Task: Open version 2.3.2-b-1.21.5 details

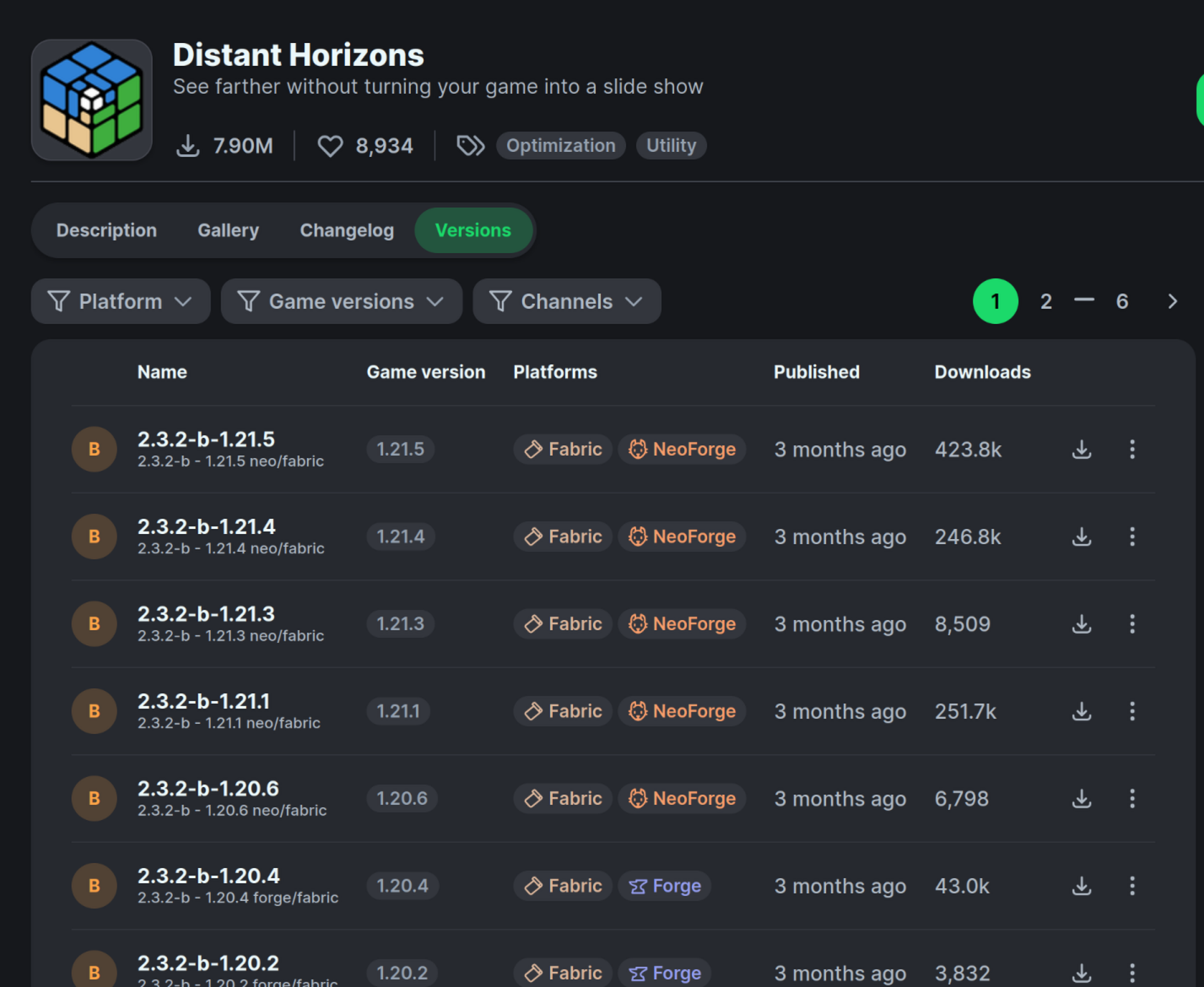Action: 206,440
